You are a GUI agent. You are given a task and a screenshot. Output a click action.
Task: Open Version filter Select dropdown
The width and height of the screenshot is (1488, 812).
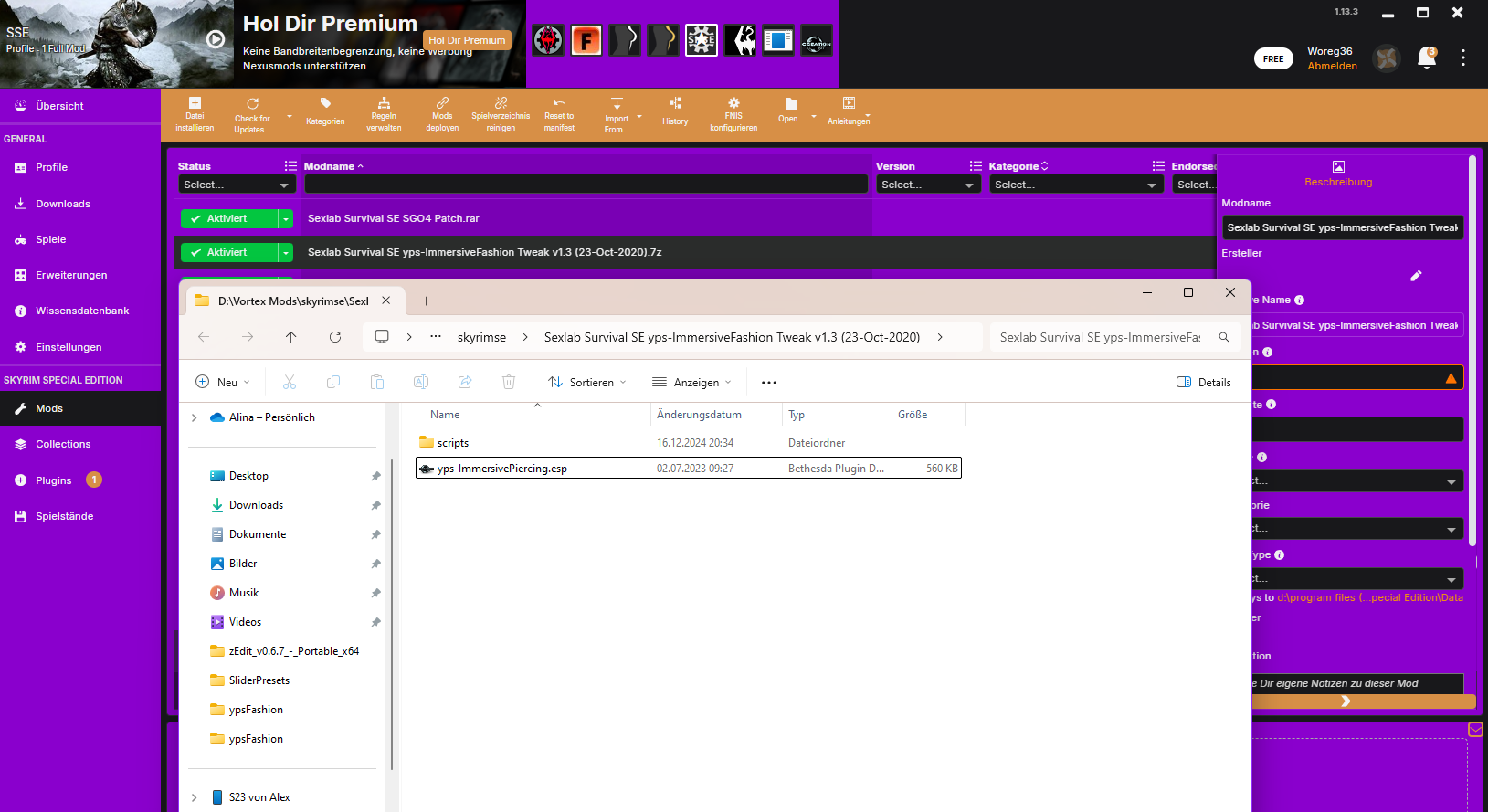[928, 185]
